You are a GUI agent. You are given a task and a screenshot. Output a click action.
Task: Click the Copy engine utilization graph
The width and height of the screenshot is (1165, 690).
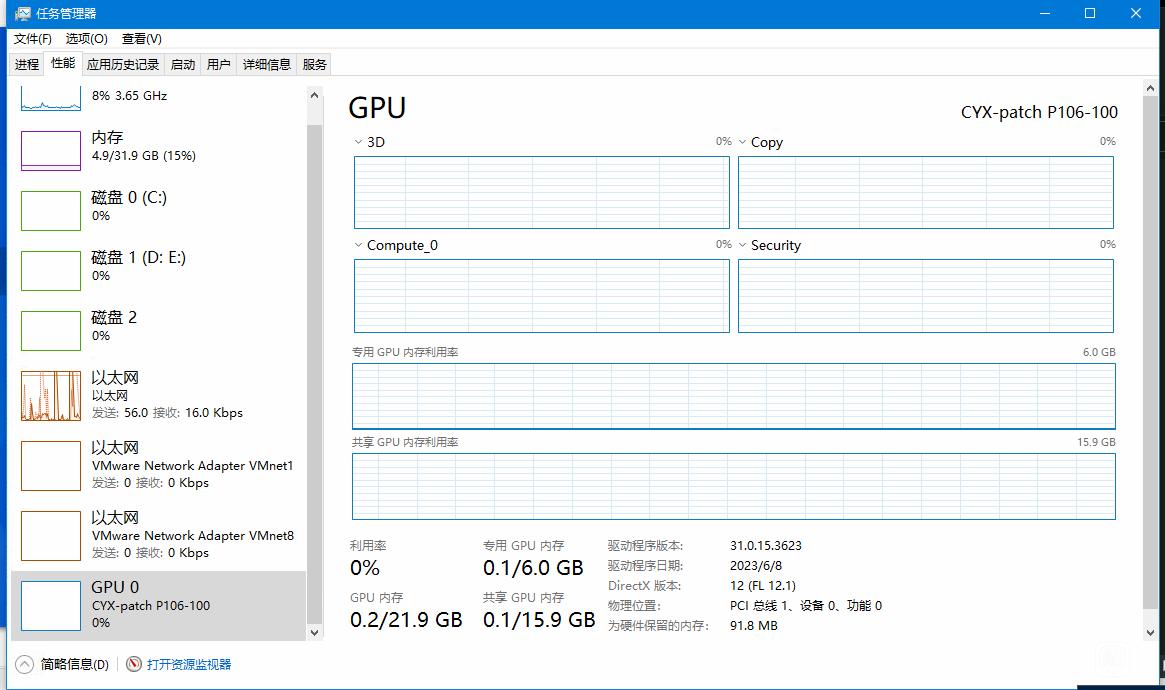[x=926, y=192]
